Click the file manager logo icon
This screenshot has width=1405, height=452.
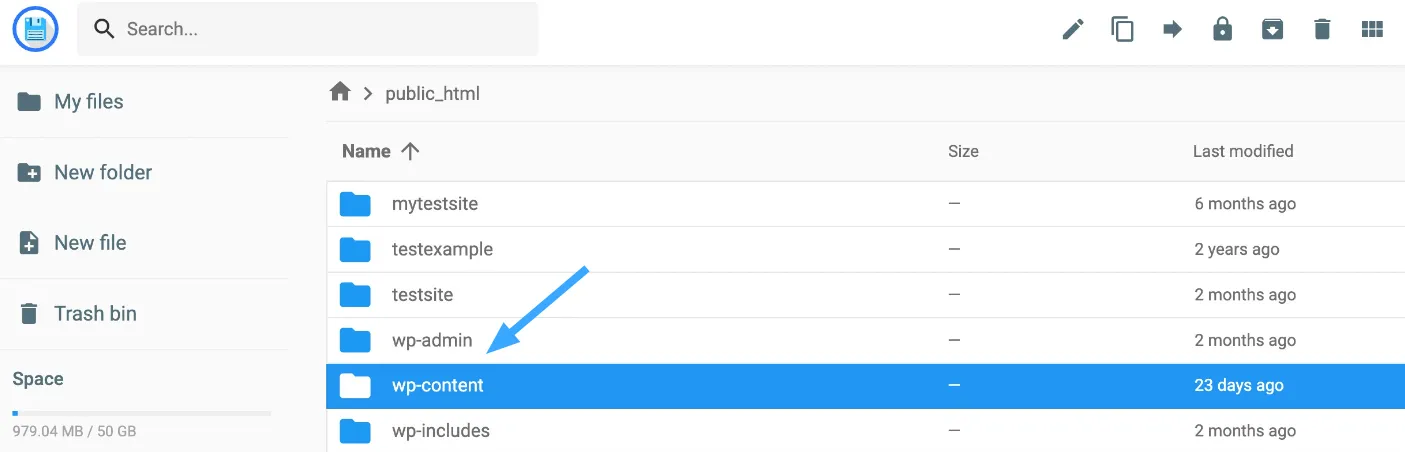(x=36, y=29)
